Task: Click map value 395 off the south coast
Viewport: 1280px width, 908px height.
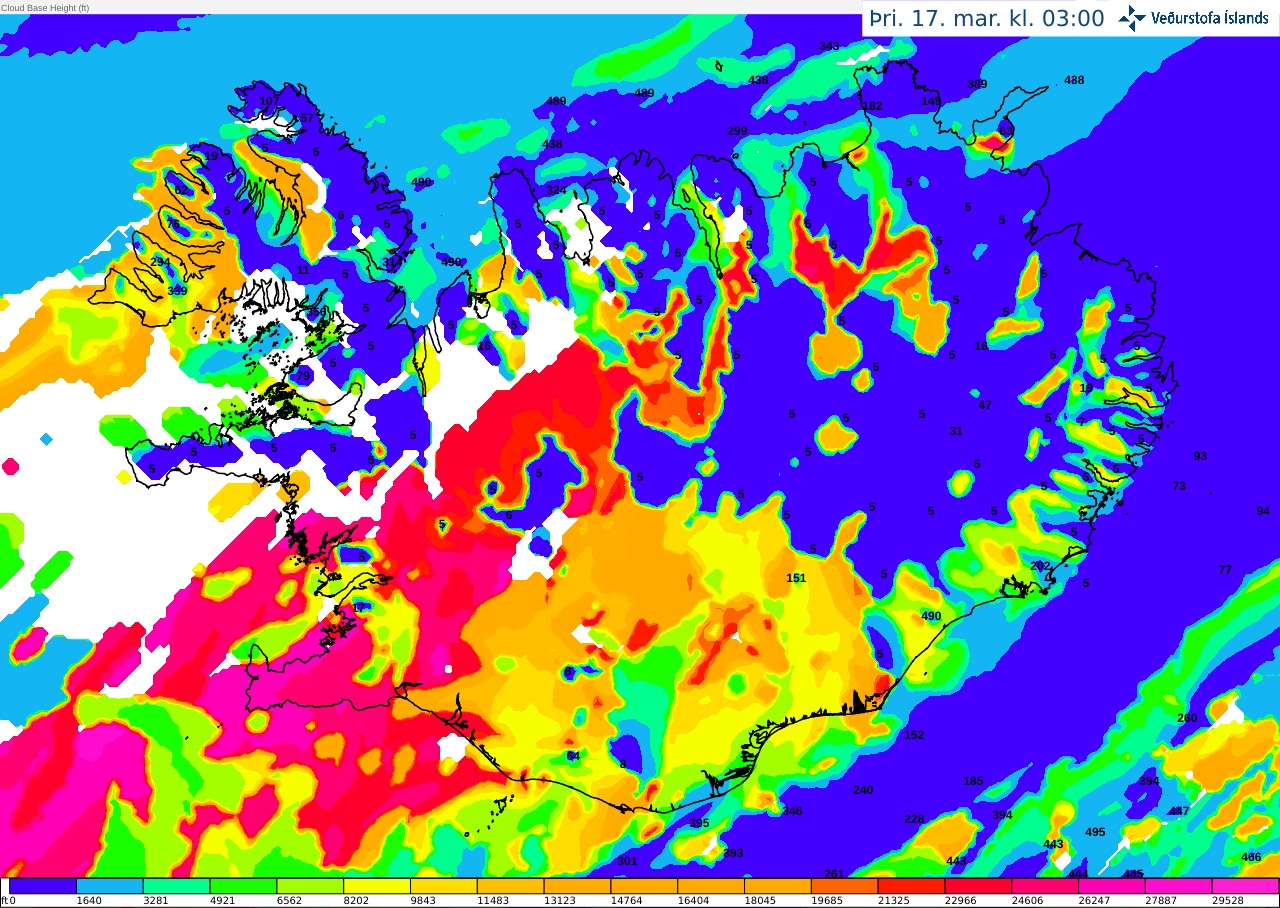Action: pos(699,823)
